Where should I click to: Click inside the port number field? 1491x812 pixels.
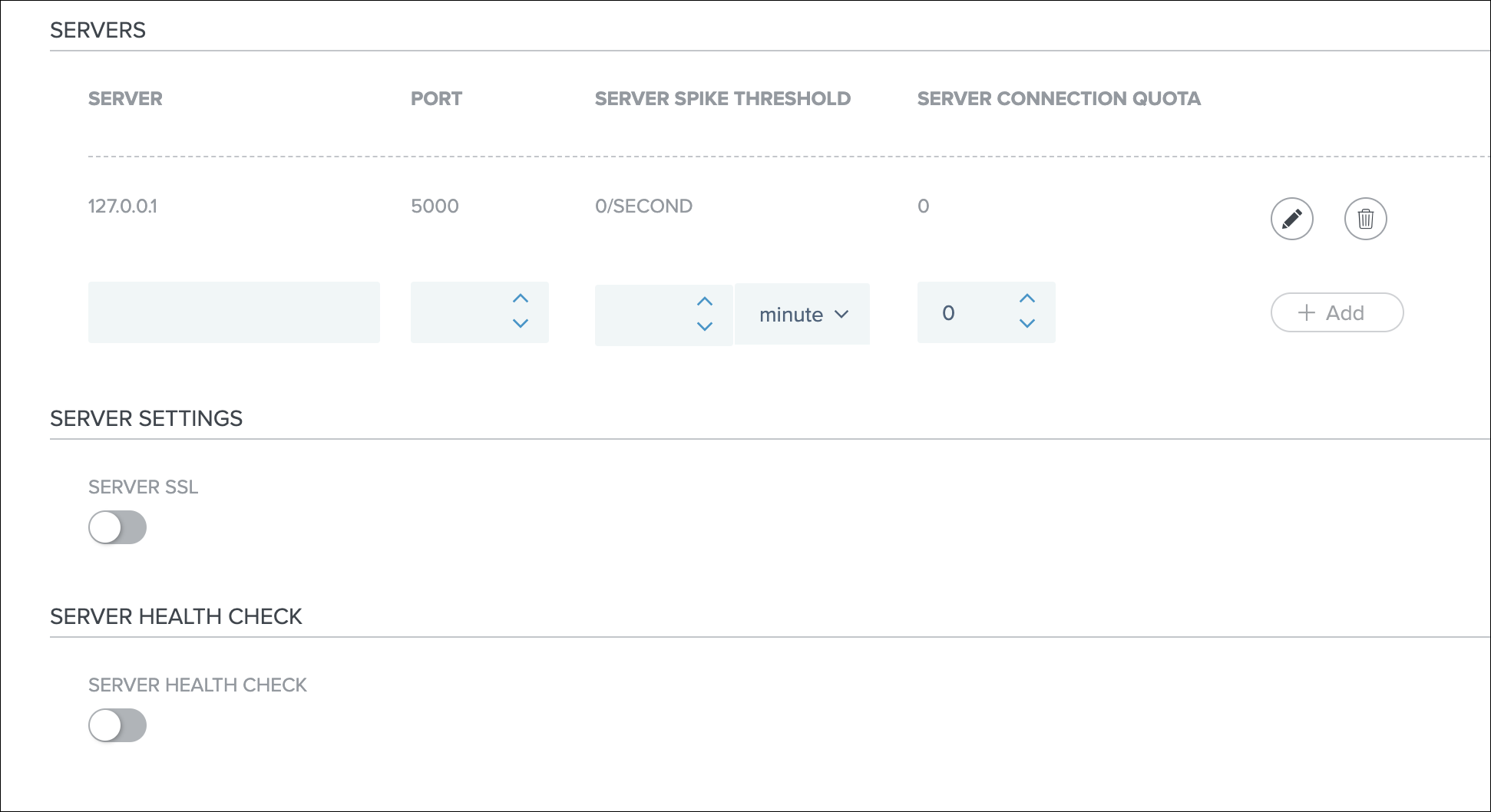[457, 312]
